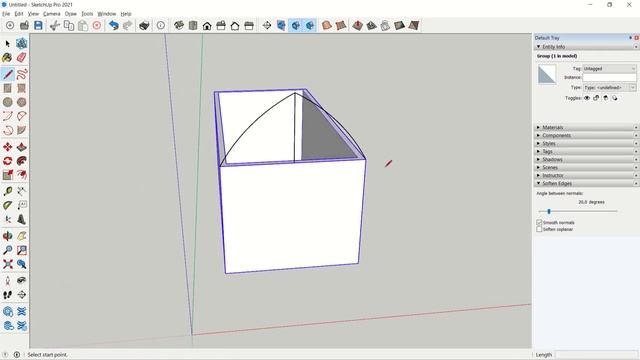Click the Instance name input field
Screen dimensions: 640x360
point(609,78)
